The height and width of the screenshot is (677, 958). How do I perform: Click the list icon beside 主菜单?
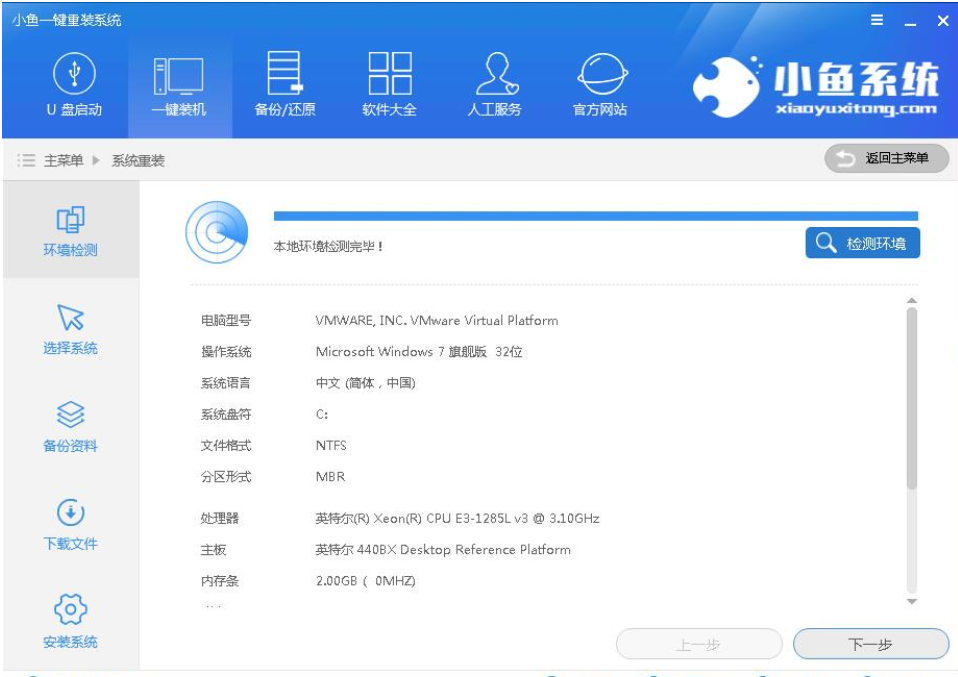[26, 161]
